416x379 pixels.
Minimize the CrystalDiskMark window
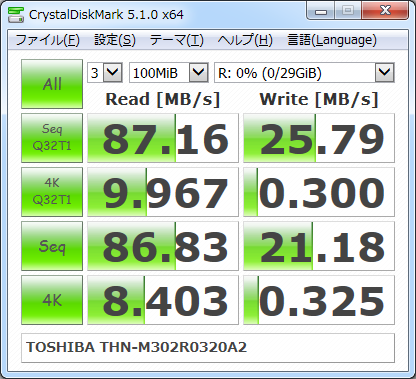pos(320,11)
